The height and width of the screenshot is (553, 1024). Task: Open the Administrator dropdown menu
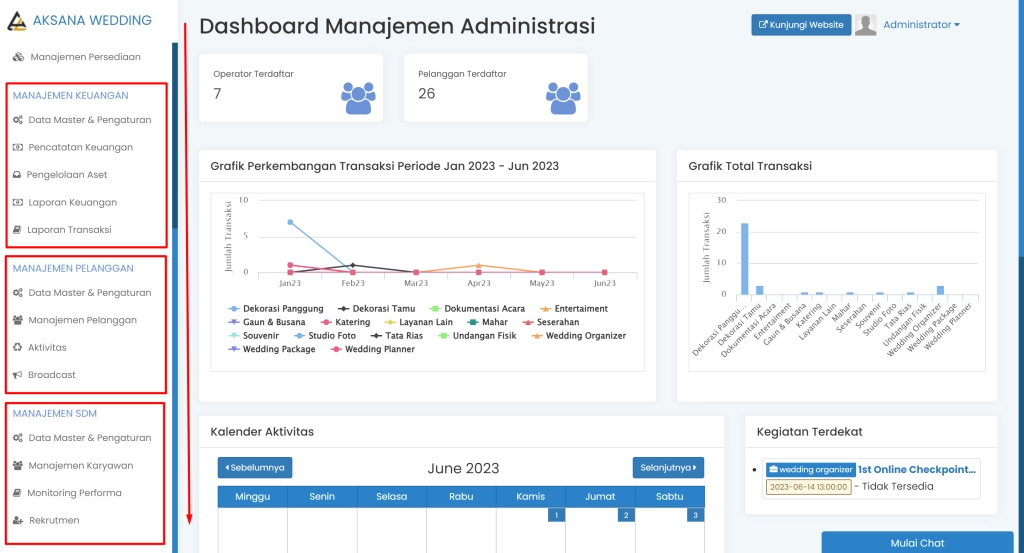tap(921, 25)
